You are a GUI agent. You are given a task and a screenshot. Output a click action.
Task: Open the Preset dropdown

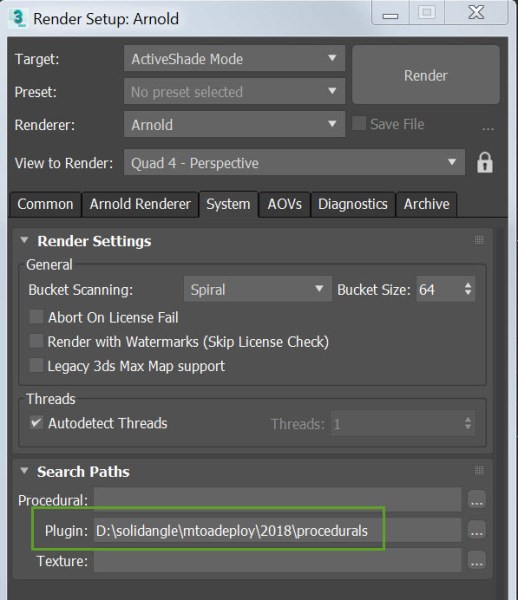234,91
